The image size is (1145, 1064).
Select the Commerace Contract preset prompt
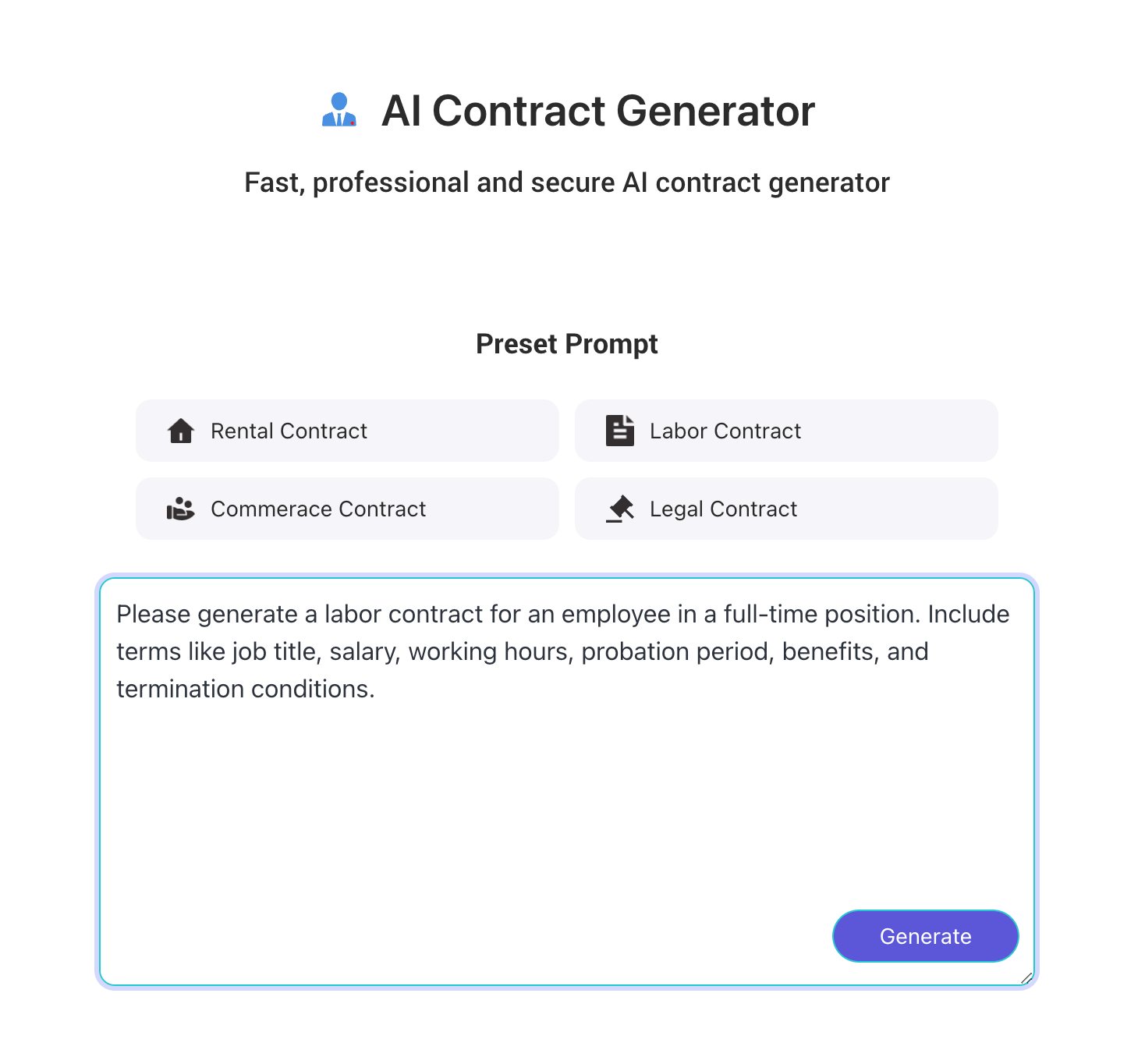(x=347, y=509)
